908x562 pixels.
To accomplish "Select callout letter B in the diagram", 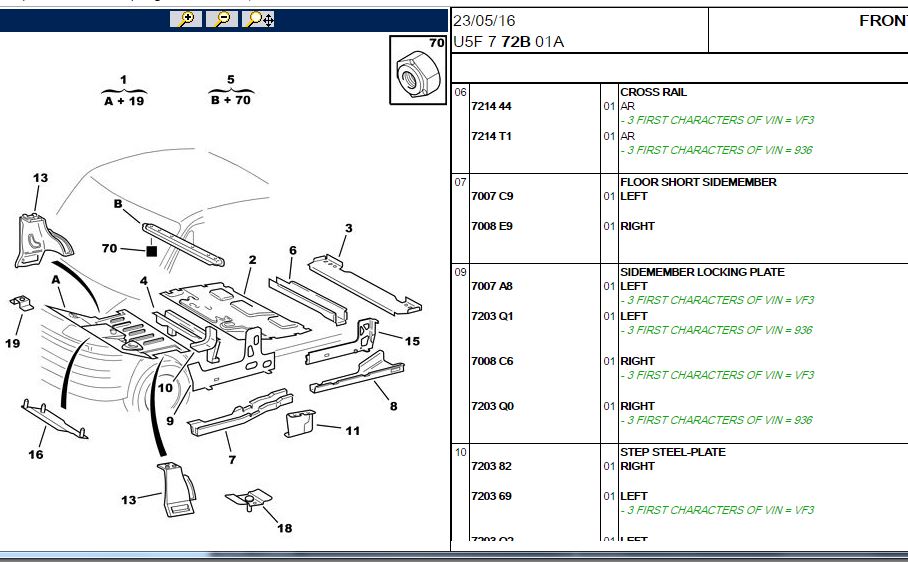I will click(118, 204).
